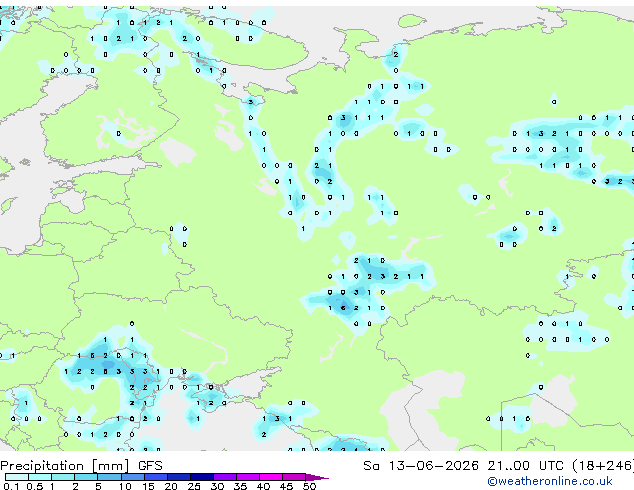Click the legend value label '25'

tap(194, 486)
